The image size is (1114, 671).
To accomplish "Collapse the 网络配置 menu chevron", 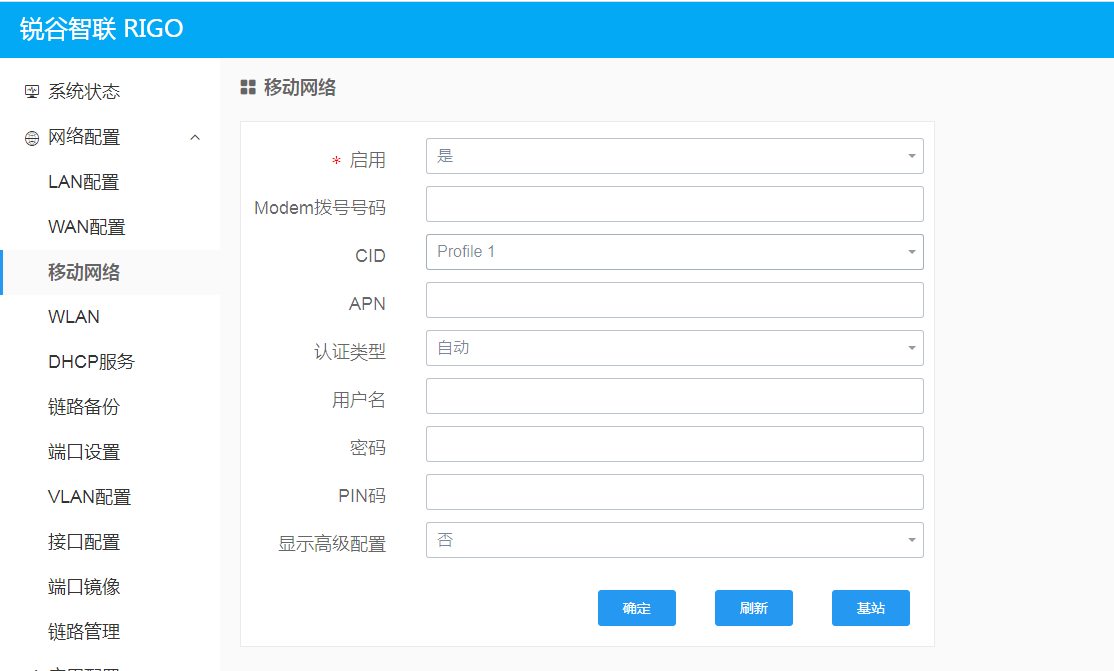I will pos(195,137).
